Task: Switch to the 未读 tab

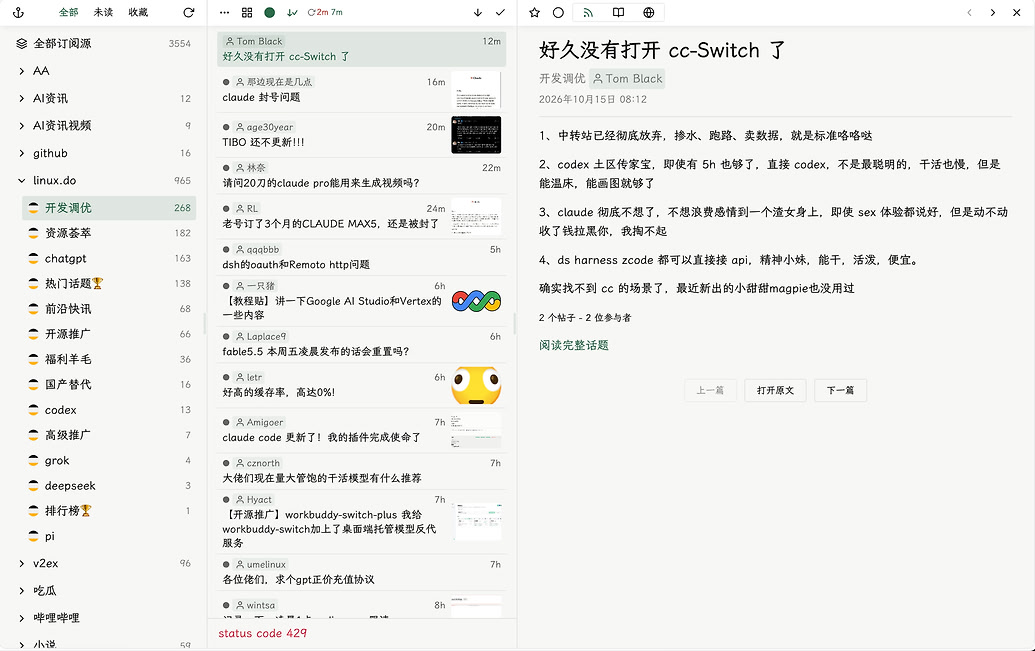Action: (103, 13)
